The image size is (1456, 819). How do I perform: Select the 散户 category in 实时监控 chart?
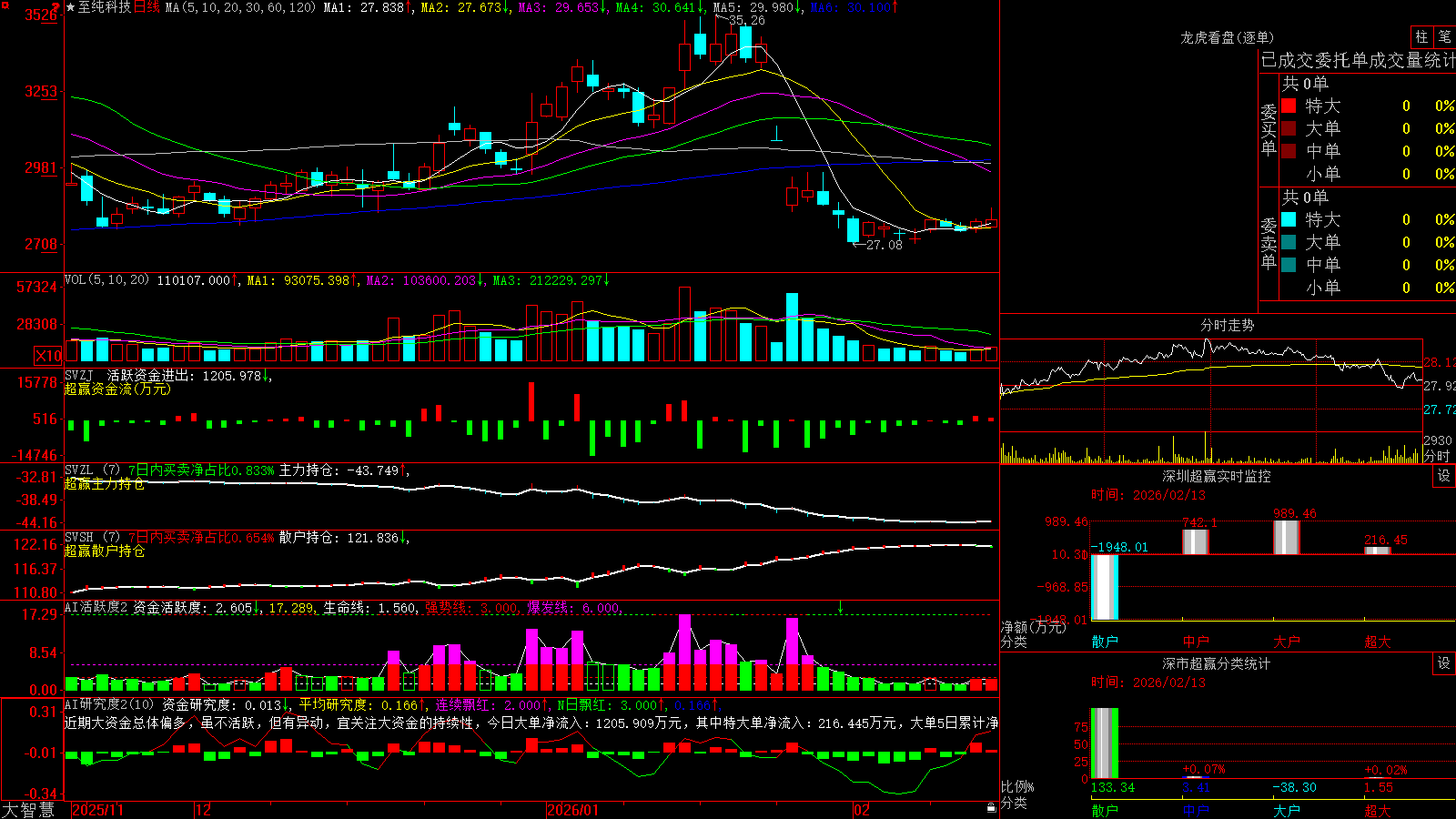pos(1105,642)
